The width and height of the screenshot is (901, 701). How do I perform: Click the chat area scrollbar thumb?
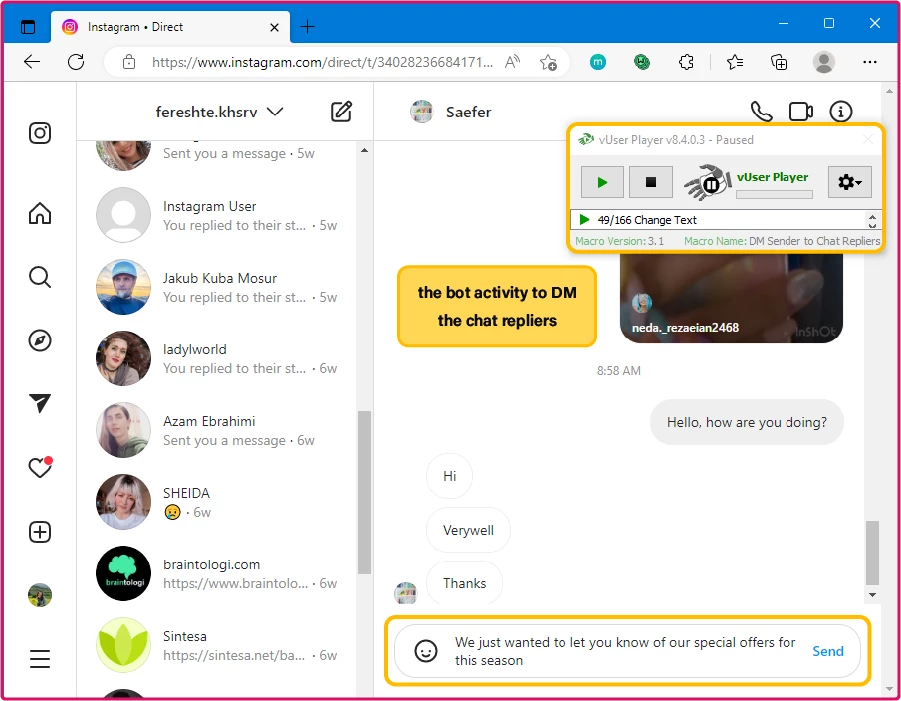872,552
